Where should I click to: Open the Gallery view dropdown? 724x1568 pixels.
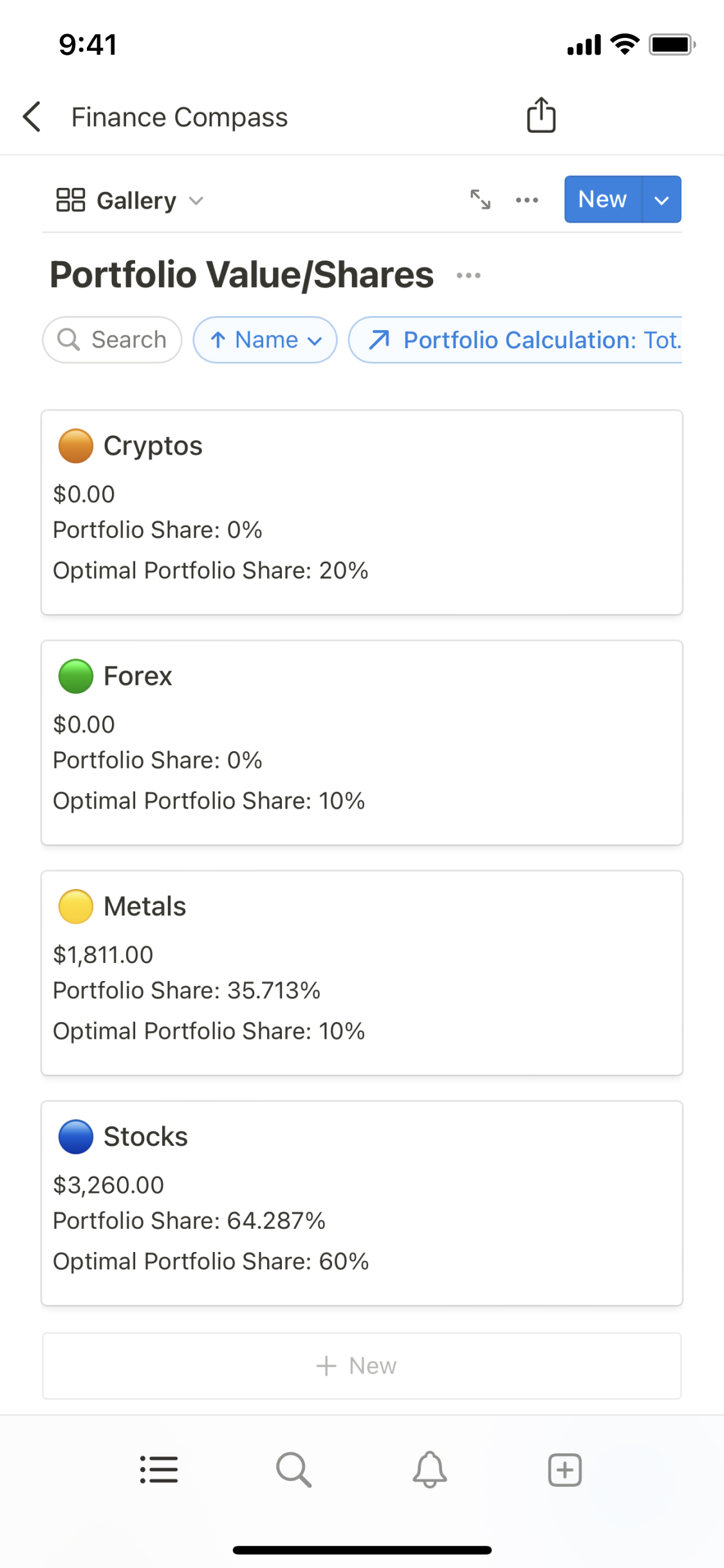tap(130, 200)
